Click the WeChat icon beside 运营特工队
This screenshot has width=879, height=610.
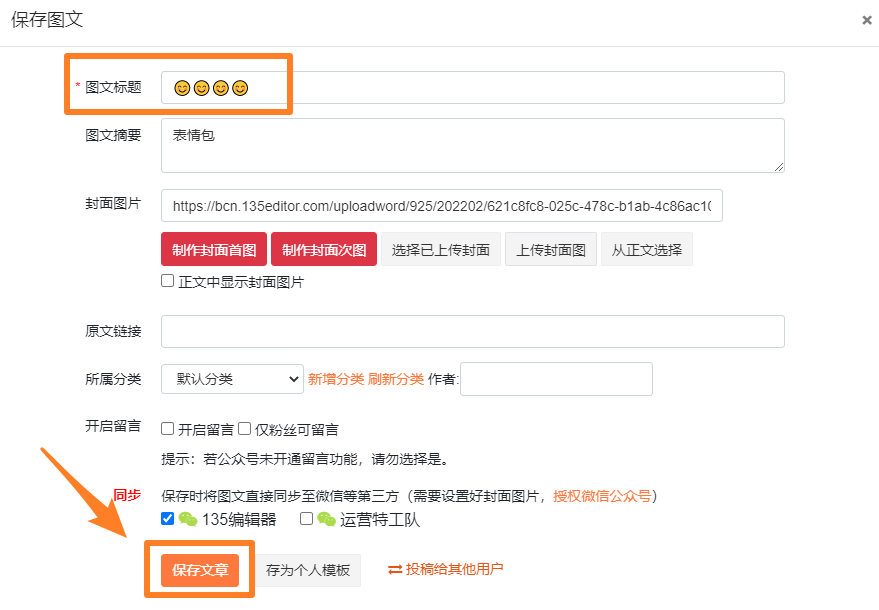tap(326, 519)
